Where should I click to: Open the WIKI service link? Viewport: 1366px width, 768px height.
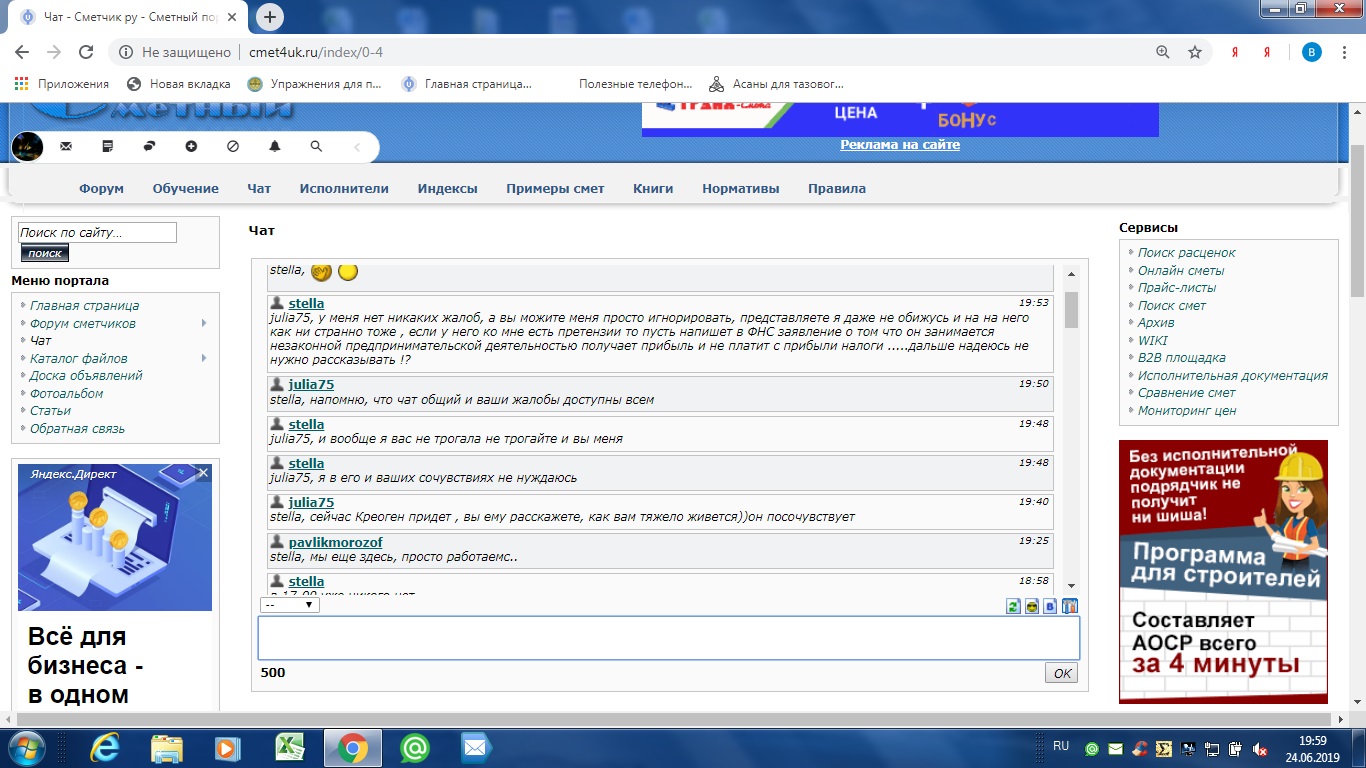pos(1153,340)
